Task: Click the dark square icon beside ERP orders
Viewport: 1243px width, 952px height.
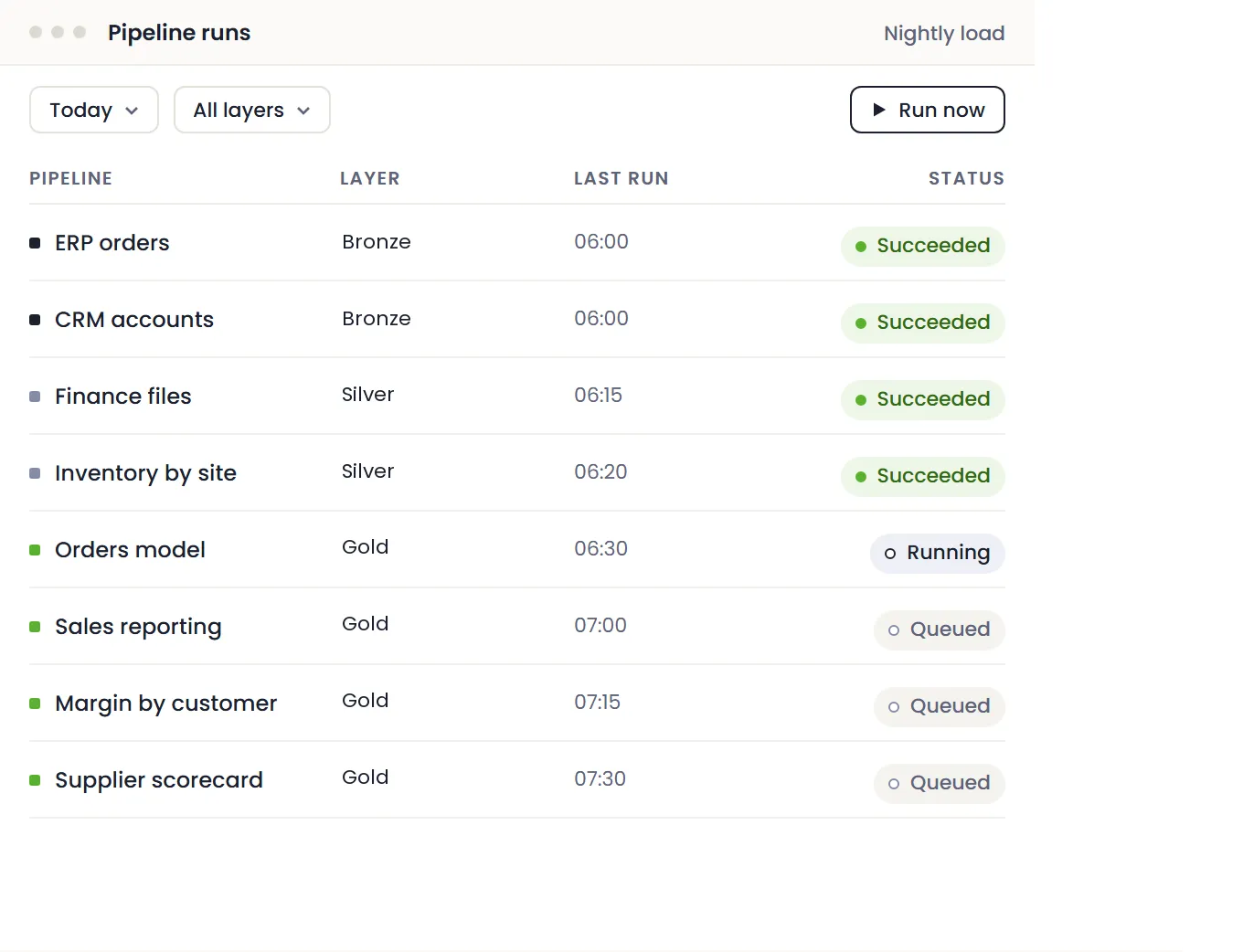Action: [35, 243]
